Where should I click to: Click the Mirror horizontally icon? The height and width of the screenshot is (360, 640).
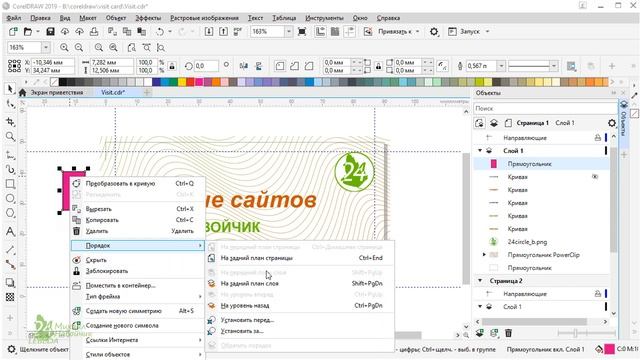[x=244, y=66]
